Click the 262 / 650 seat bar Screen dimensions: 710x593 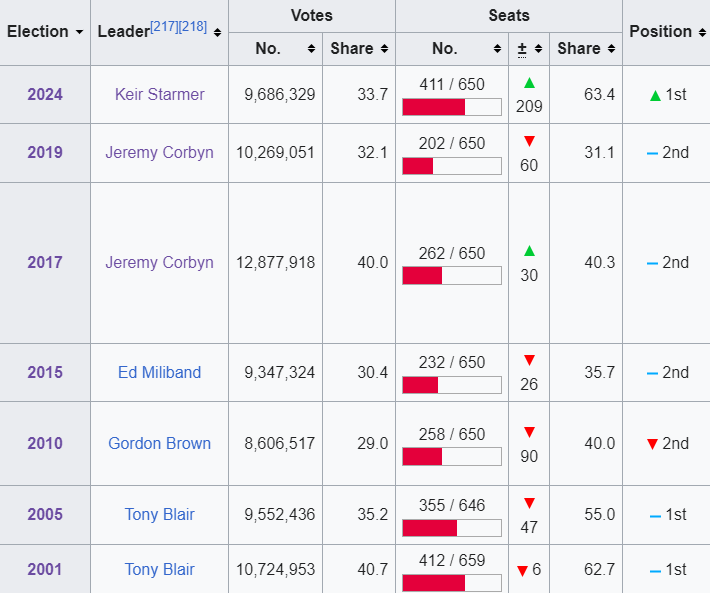452,276
